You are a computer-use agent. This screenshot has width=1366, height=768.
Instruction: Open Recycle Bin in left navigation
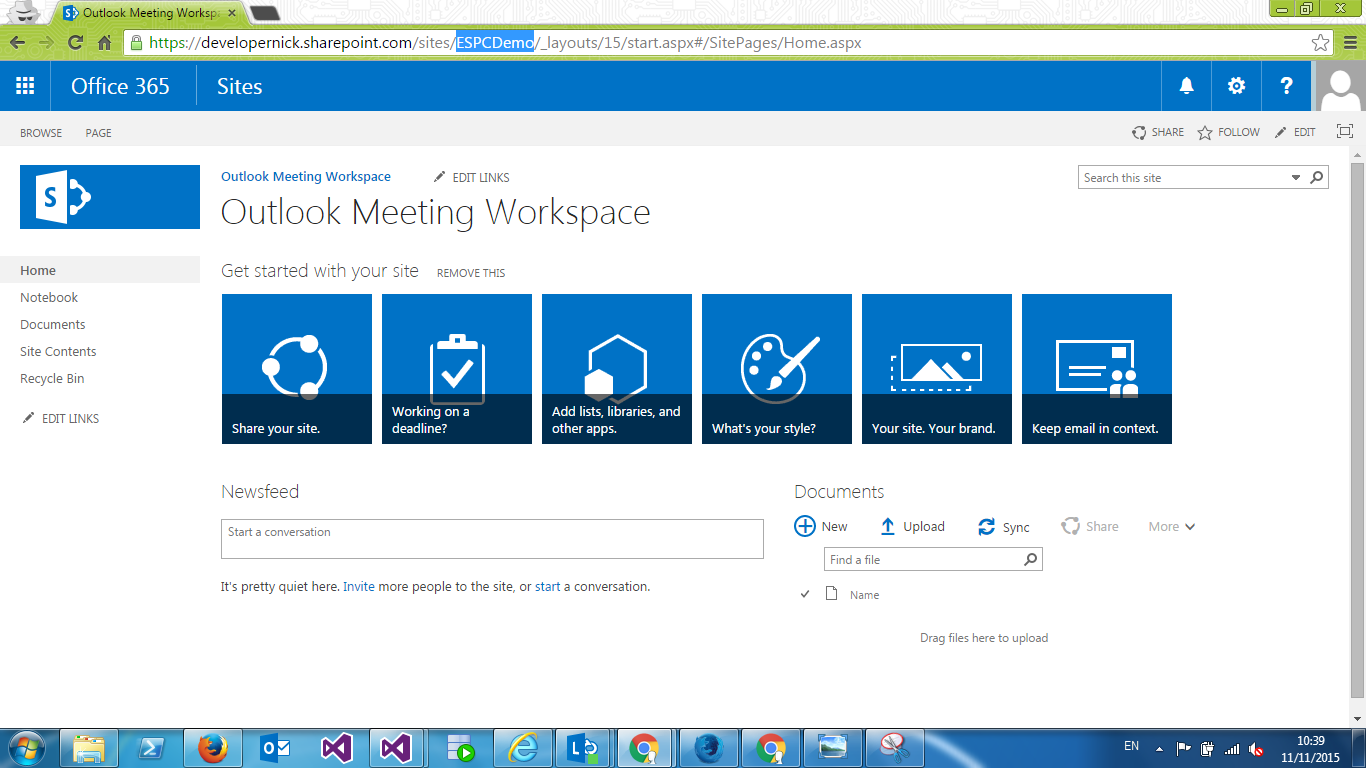(52, 378)
